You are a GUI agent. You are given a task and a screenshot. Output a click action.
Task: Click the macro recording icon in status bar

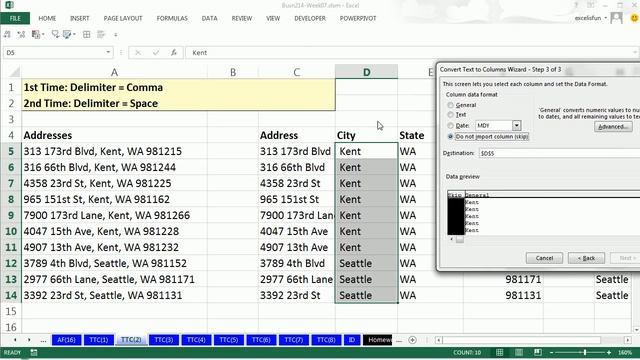pyautogui.click(x=34, y=352)
